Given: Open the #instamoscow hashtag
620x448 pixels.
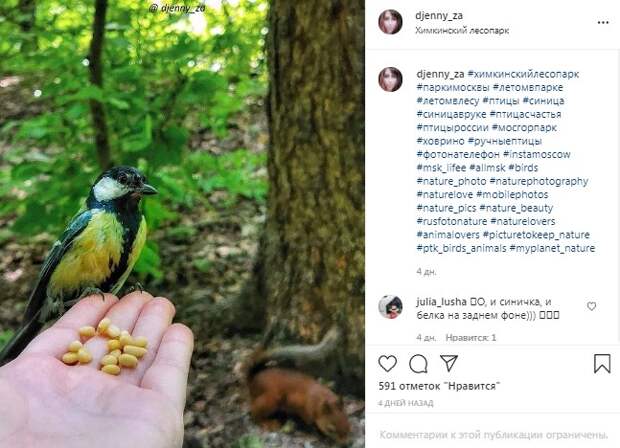Looking at the screenshot, I should pos(537,154).
